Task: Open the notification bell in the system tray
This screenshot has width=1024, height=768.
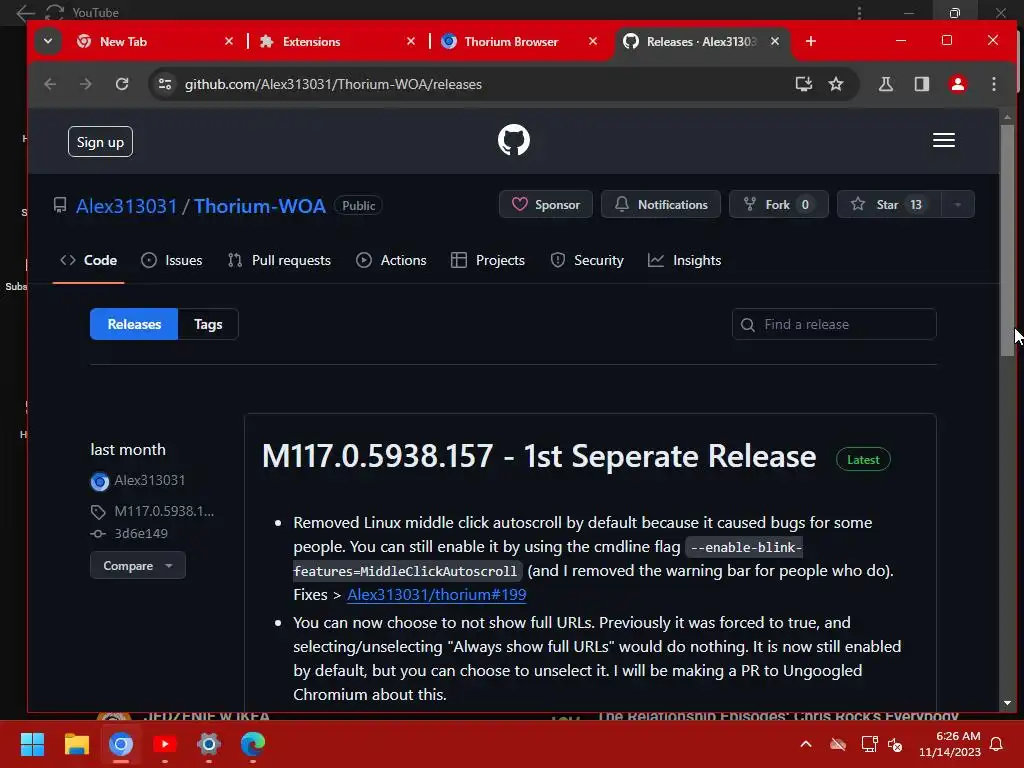Action: [997, 744]
